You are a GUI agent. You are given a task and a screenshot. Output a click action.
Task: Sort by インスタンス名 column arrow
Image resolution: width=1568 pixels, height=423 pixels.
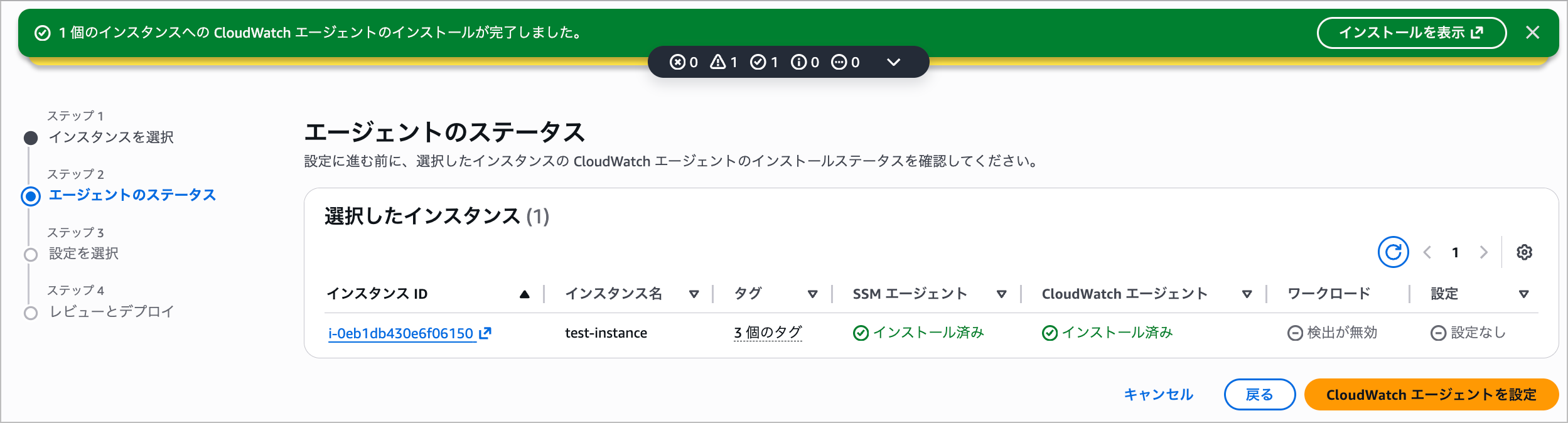pyautogui.click(x=694, y=294)
